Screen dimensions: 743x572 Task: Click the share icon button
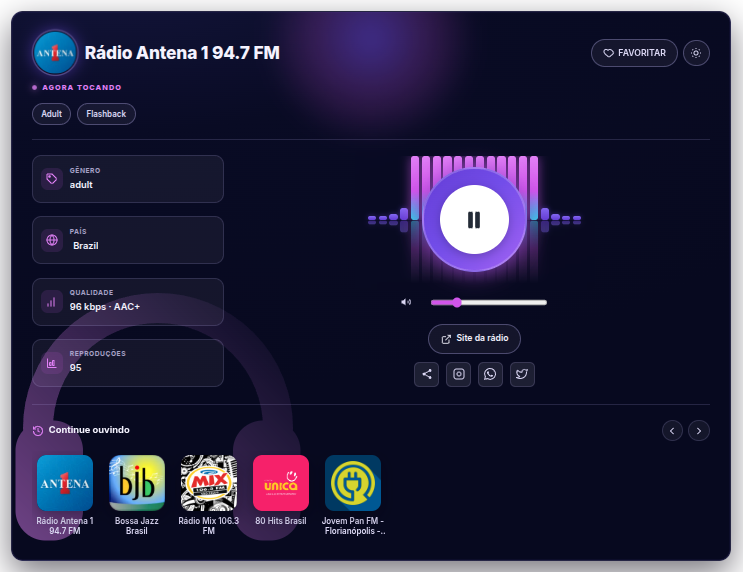click(426, 374)
